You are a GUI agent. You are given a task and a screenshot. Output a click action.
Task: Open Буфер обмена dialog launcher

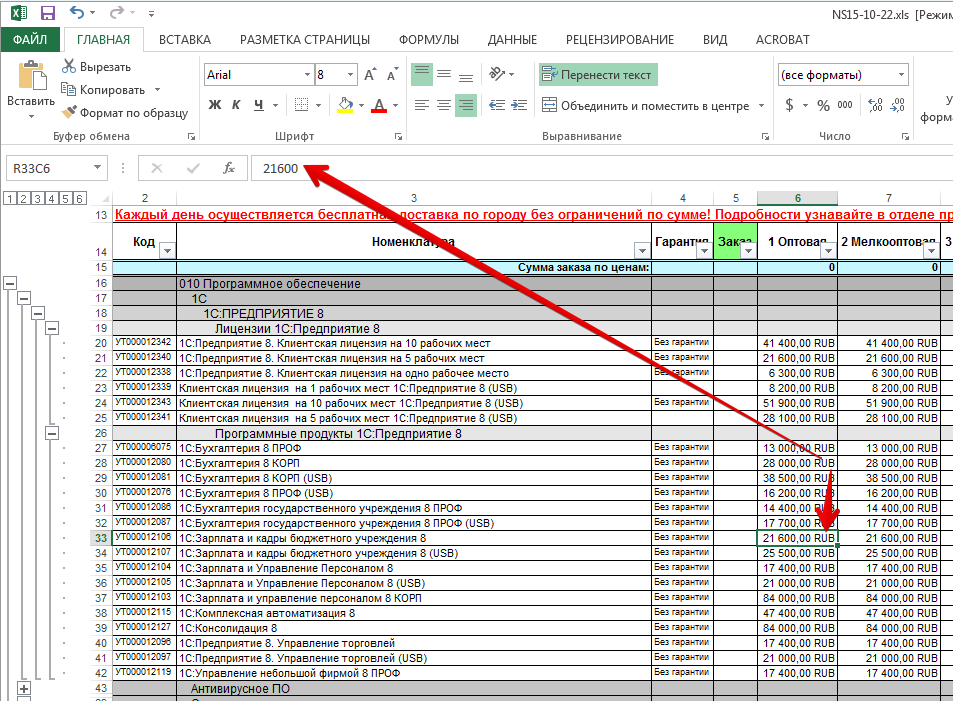[x=191, y=137]
